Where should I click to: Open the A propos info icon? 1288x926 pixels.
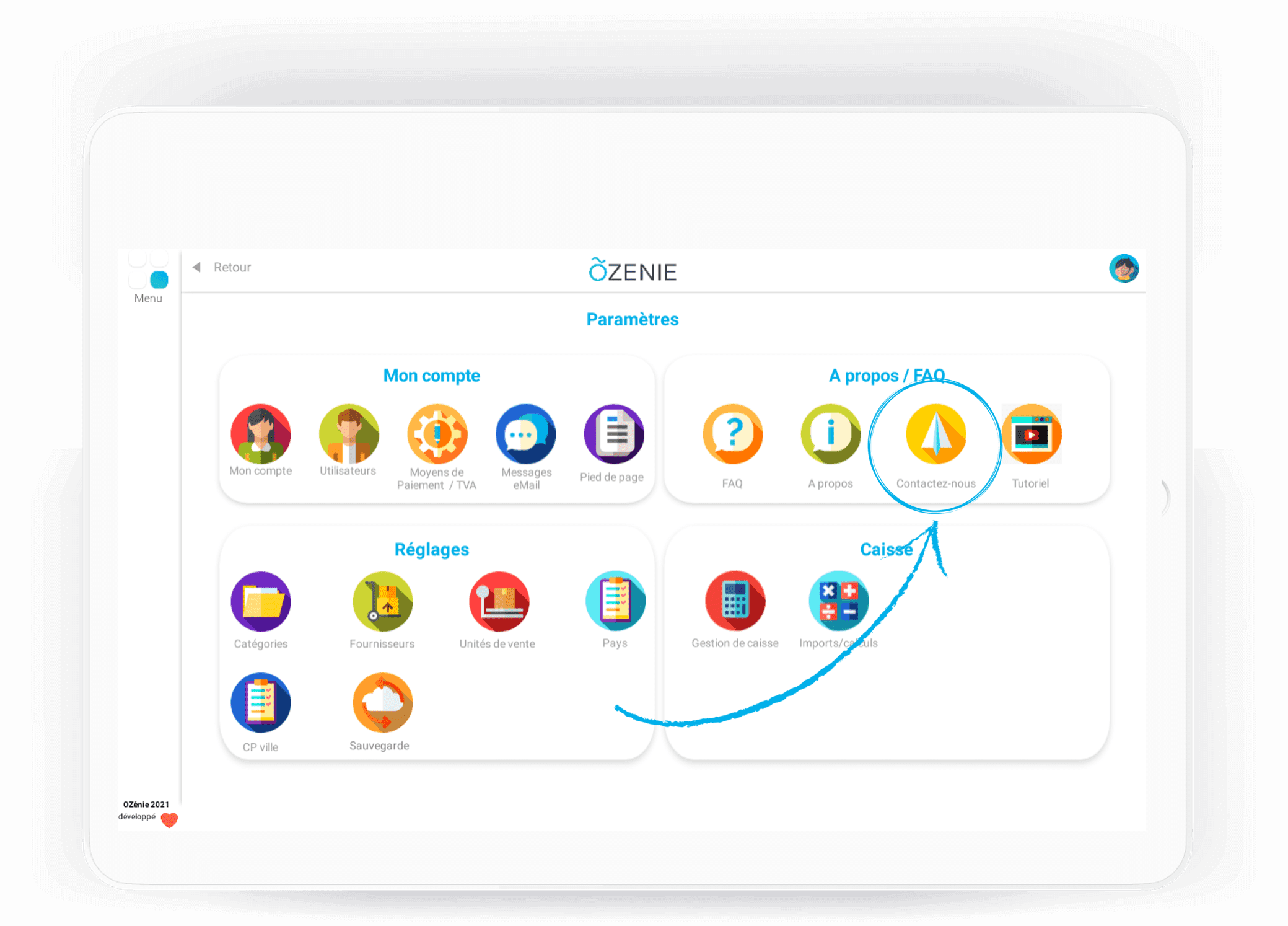click(831, 434)
